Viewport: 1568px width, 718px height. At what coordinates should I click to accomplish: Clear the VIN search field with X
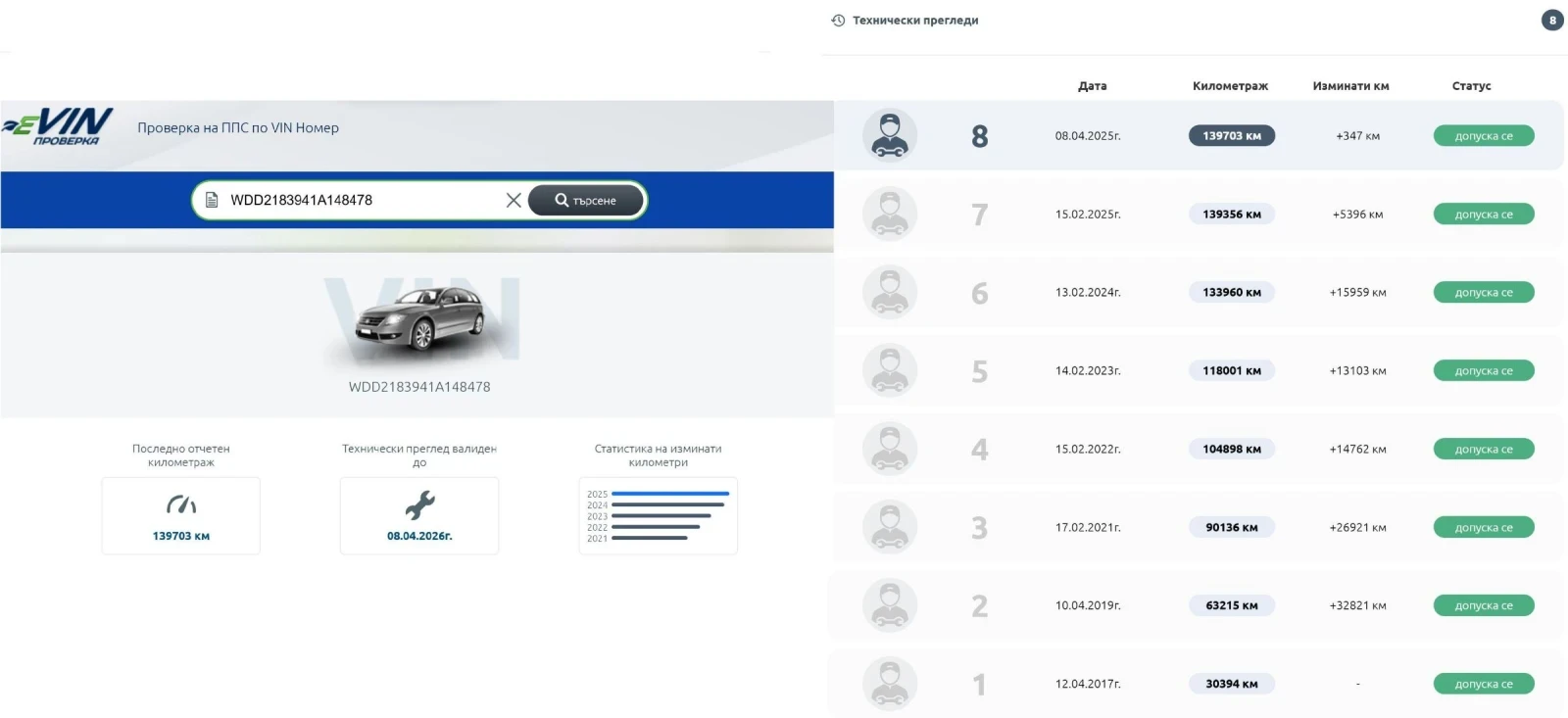tap(513, 200)
